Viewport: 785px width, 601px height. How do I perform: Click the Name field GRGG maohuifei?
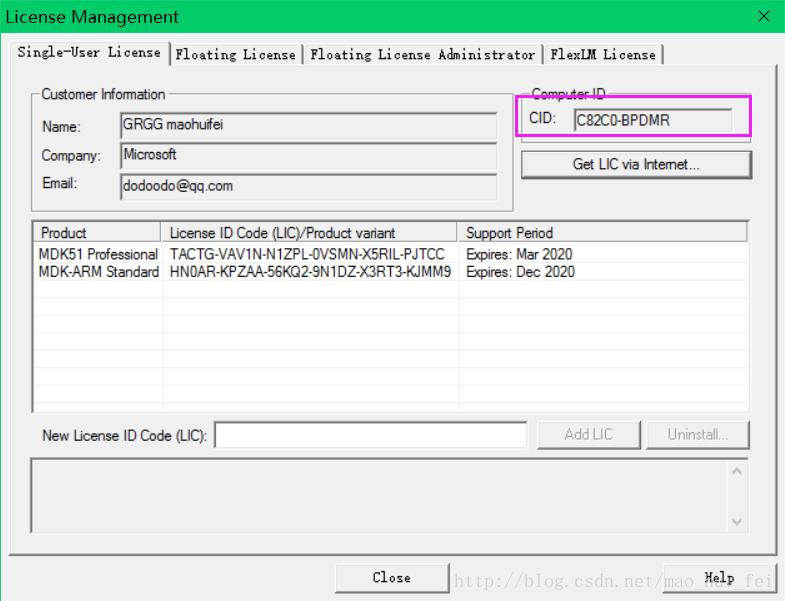309,125
